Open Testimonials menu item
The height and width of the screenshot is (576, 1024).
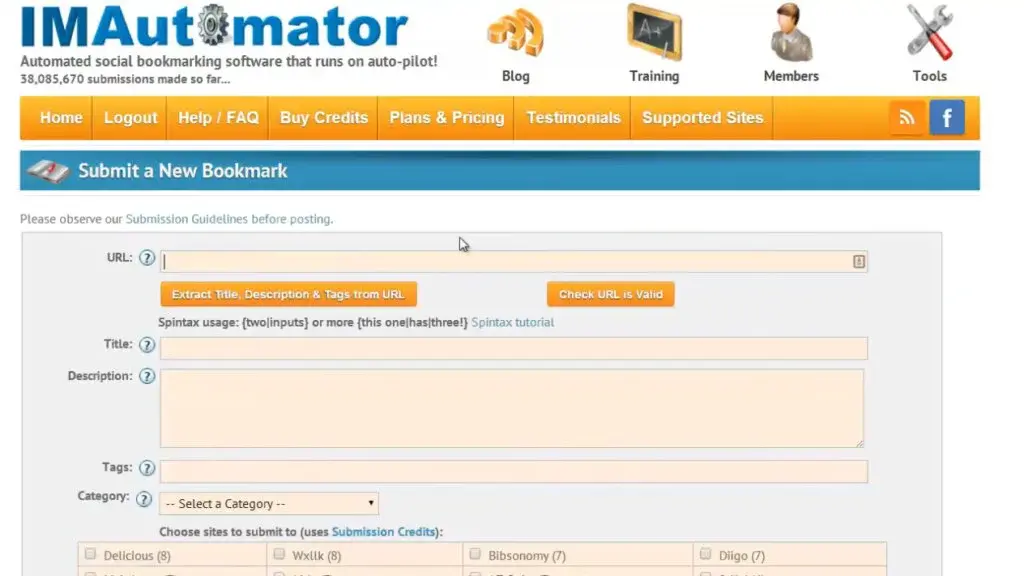click(x=573, y=118)
